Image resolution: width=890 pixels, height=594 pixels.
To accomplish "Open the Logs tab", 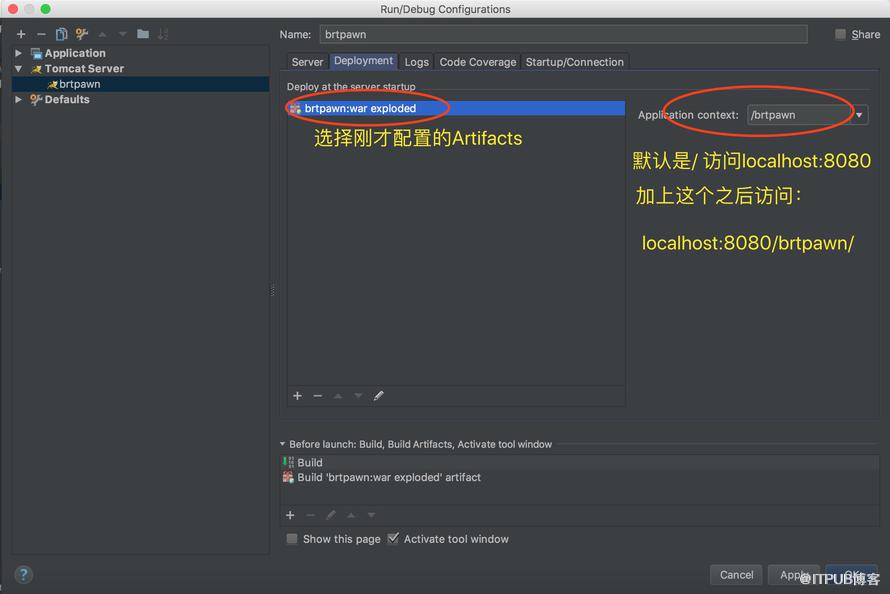I will click(417, 62).
